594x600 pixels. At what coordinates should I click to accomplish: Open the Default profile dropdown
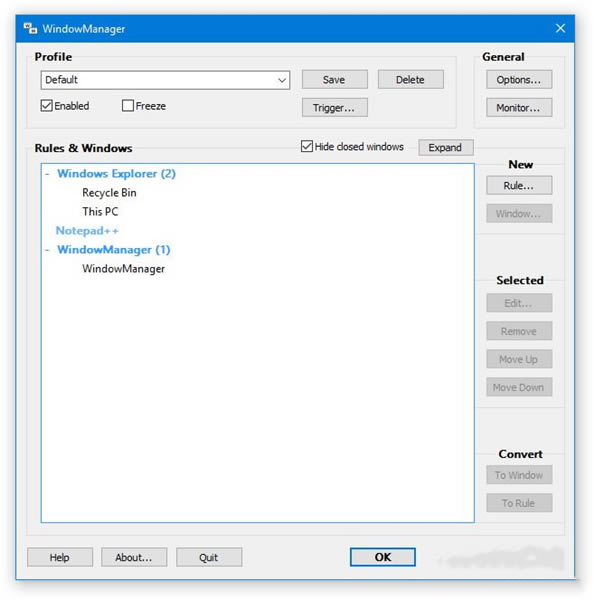click(x=165, y=80)
